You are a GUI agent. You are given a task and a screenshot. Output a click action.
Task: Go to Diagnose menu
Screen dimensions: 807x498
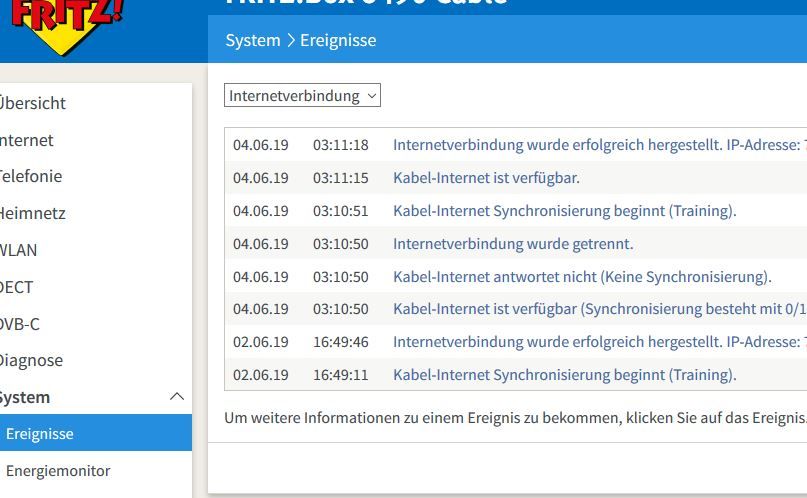pos(31,360)
